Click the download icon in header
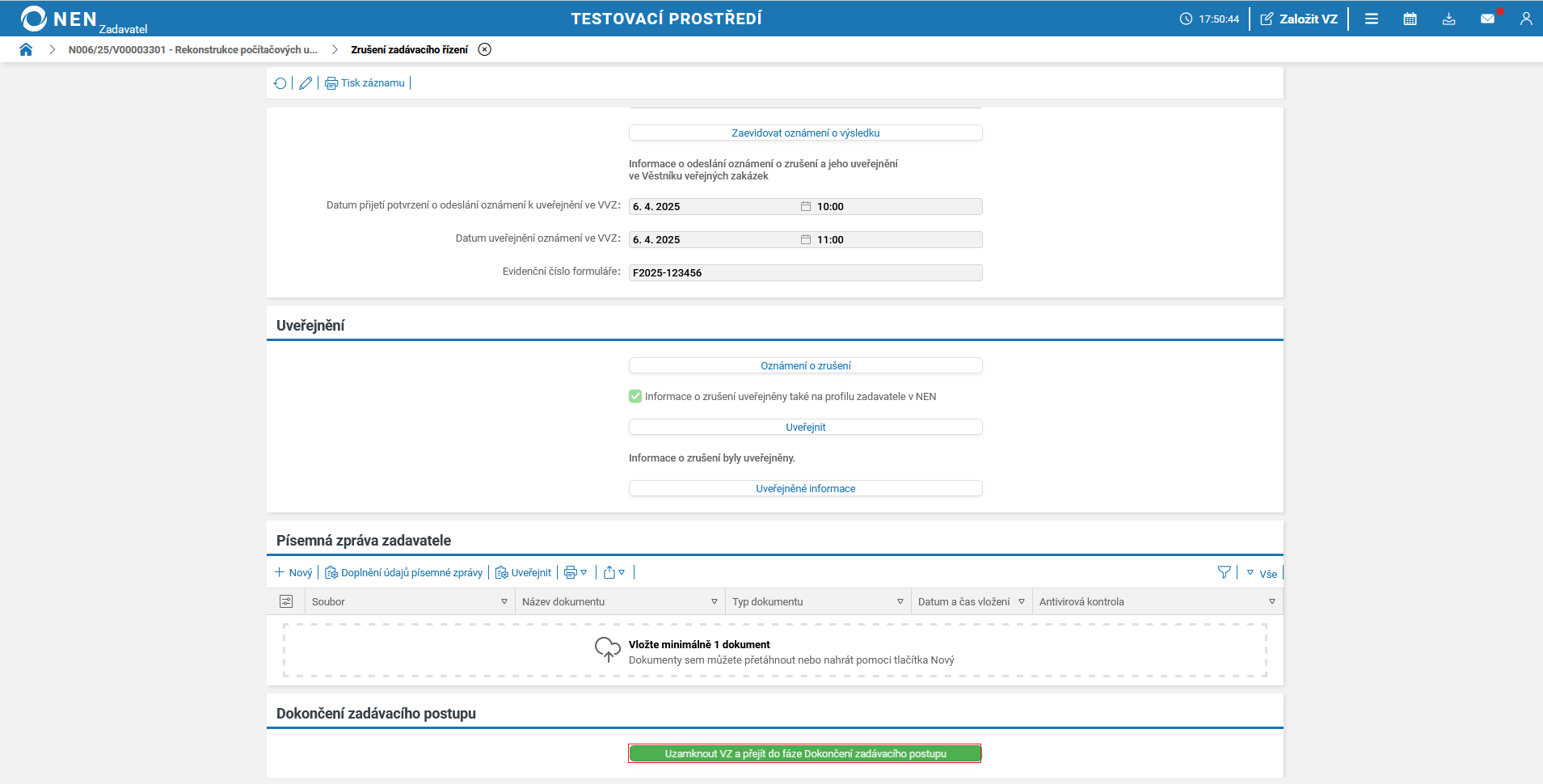1543x784 pixels. coord(1448,19)
